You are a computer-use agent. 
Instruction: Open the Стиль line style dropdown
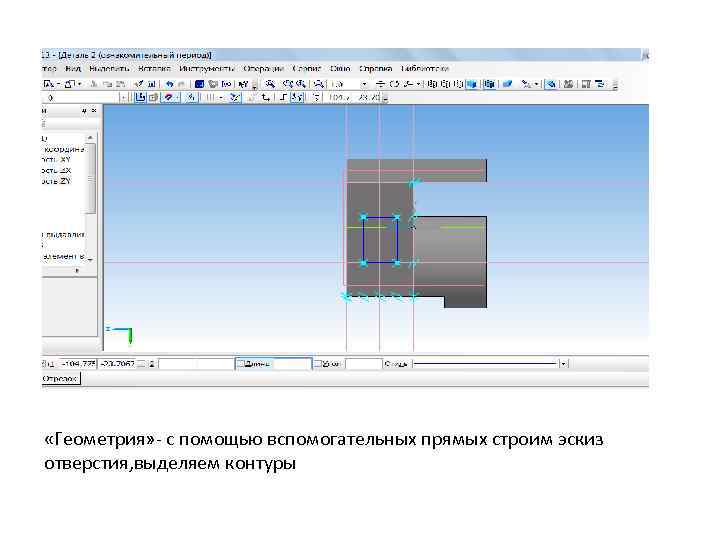(563, 364)
